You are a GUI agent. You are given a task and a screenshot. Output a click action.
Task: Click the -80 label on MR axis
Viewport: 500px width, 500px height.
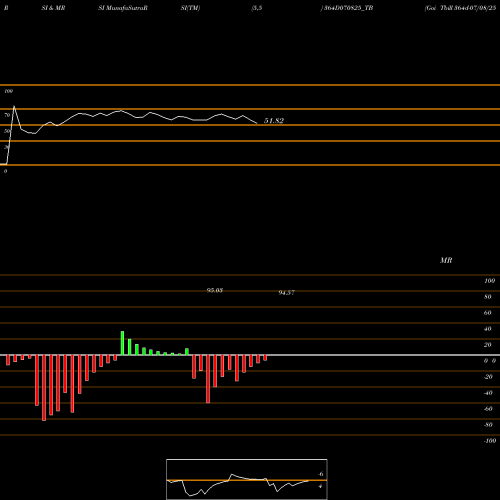pos(488,425)
